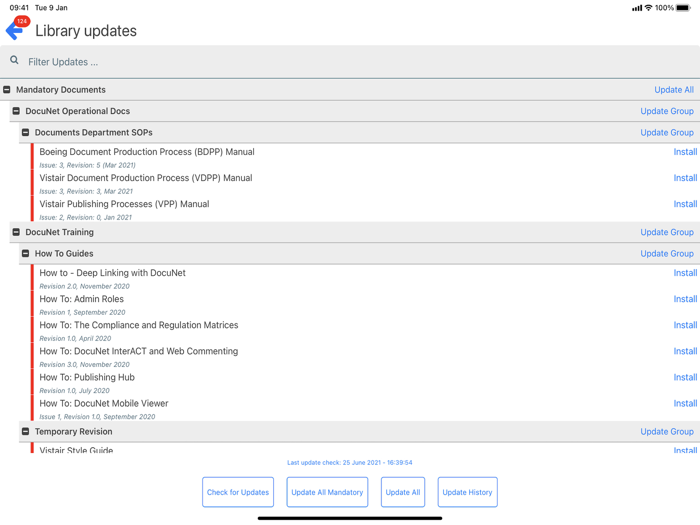Install How To: DocuNet Mobile Viewer
The width and height of the screenshot is (700, 525).
click(x=685, y=404)
